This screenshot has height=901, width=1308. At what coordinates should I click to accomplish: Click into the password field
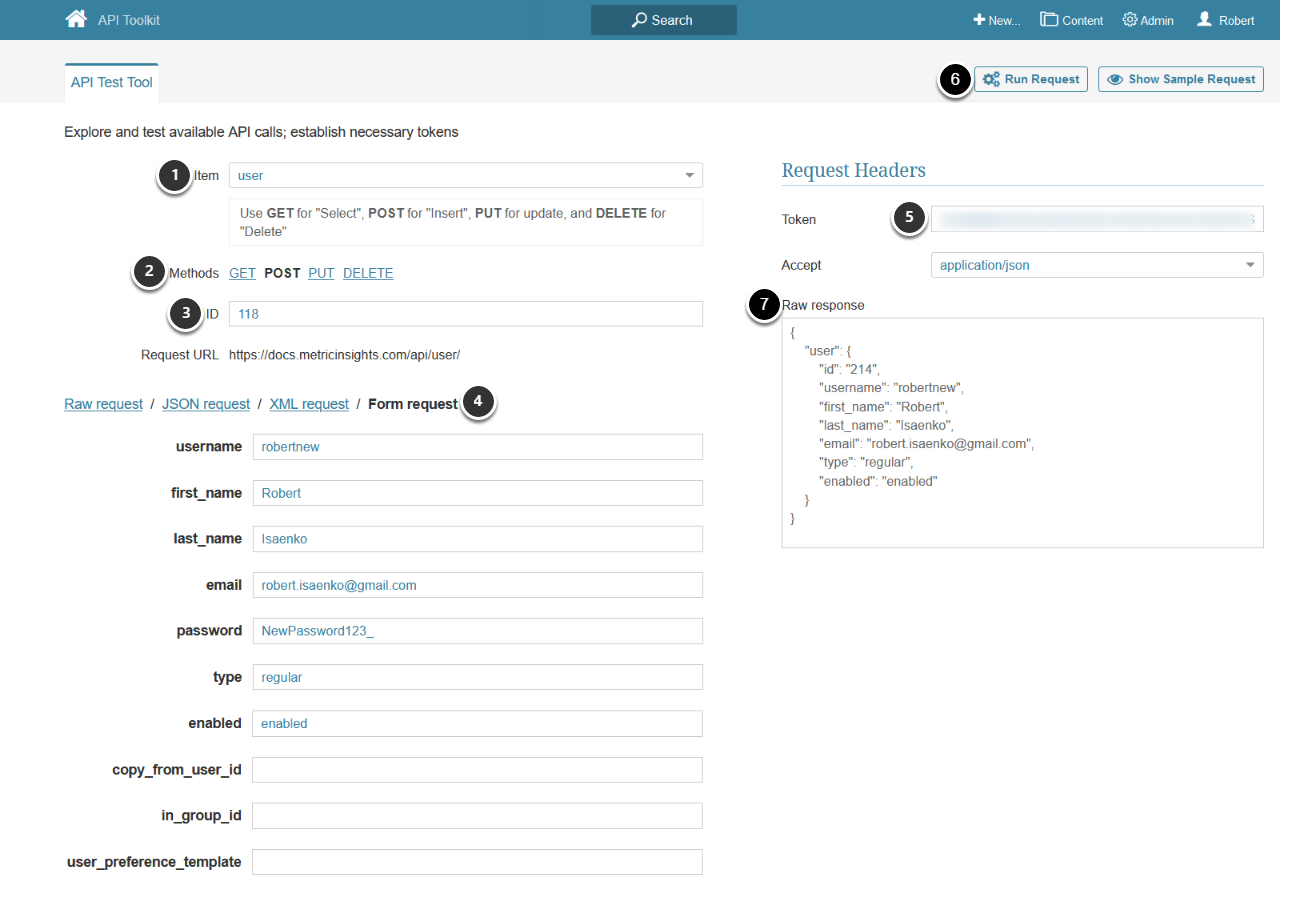(x=477, y=631)
